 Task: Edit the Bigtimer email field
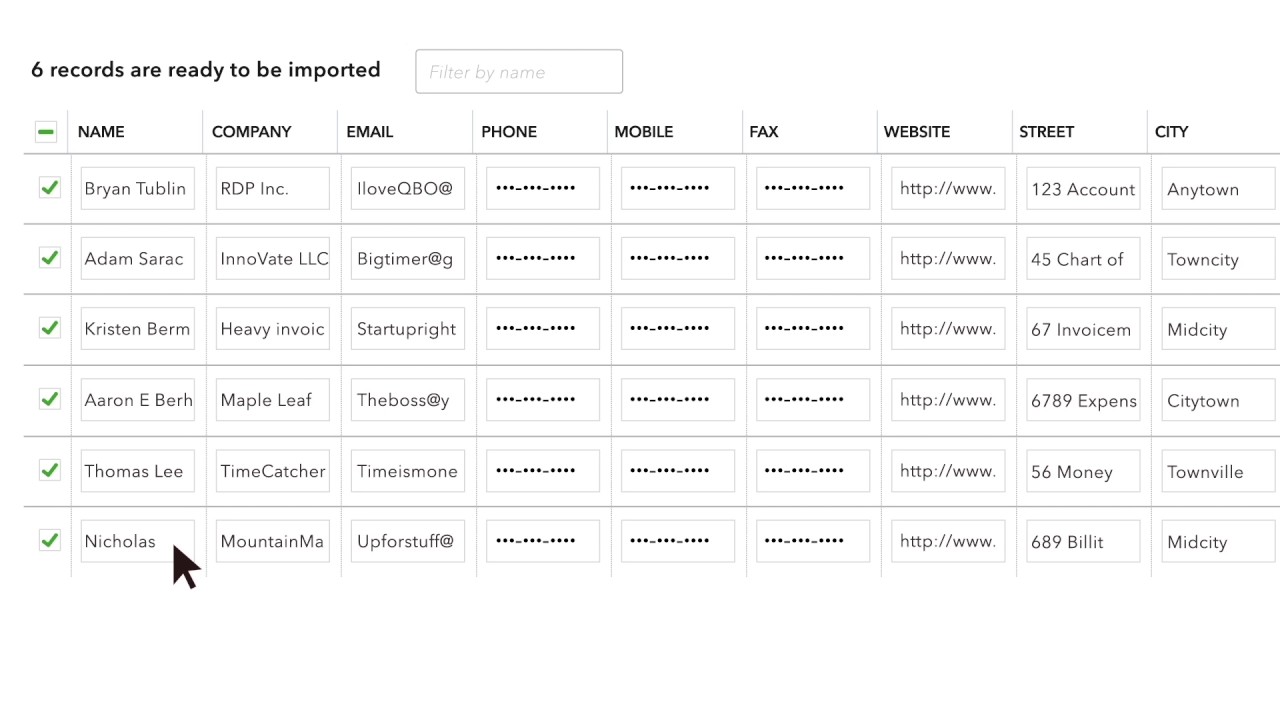[407, 259]
